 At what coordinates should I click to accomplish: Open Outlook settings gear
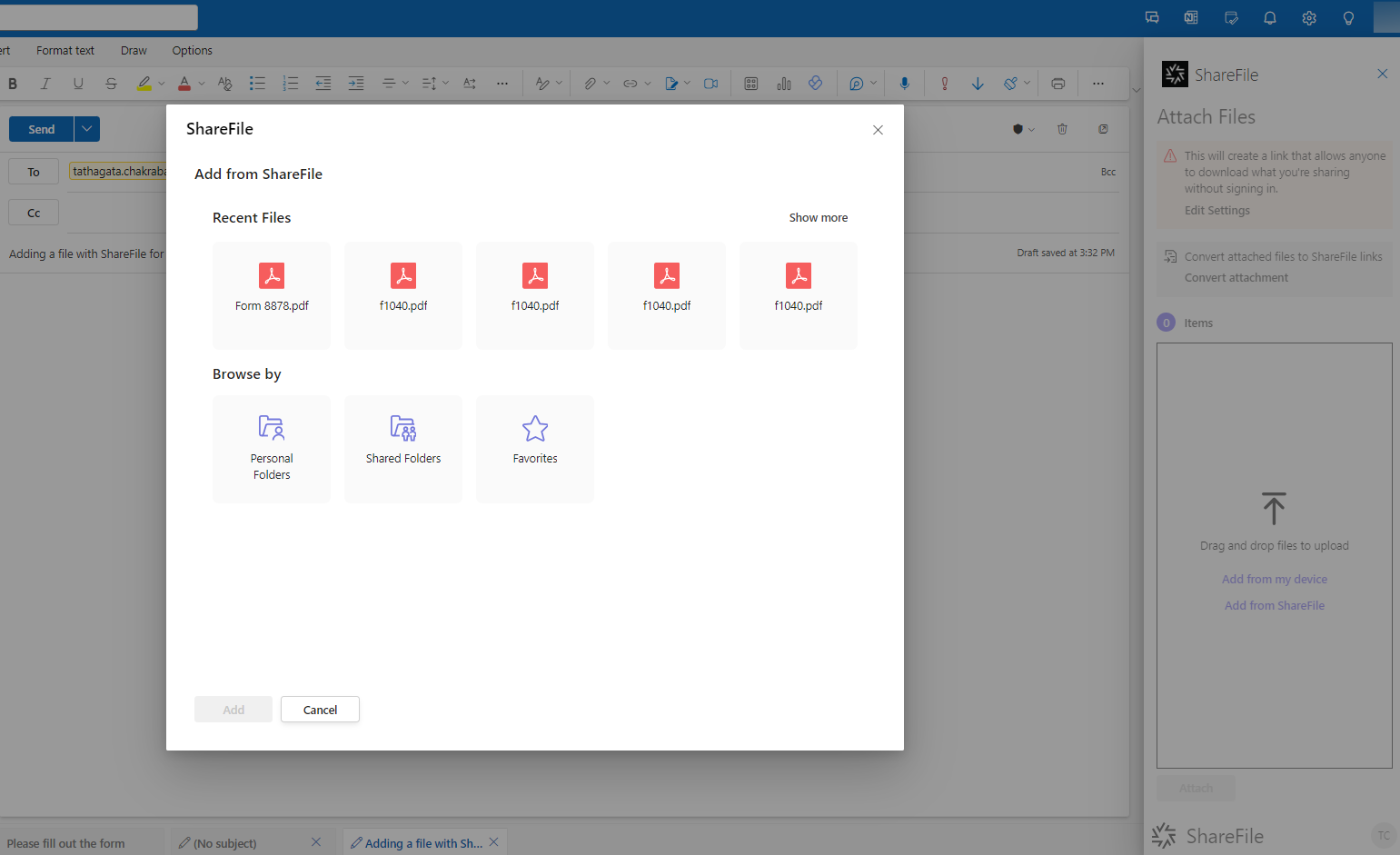tap(1309, 17)
